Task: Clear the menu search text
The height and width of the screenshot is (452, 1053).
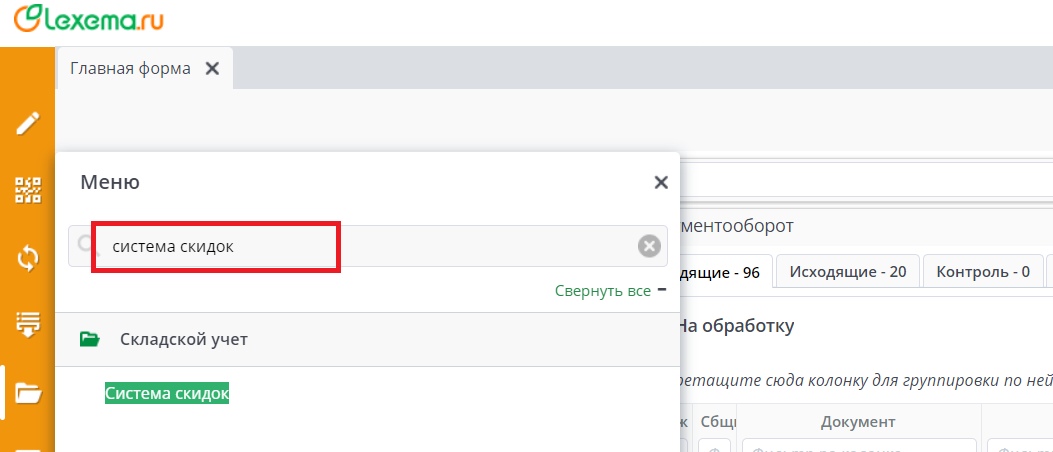Action: [x=649, y=246]
